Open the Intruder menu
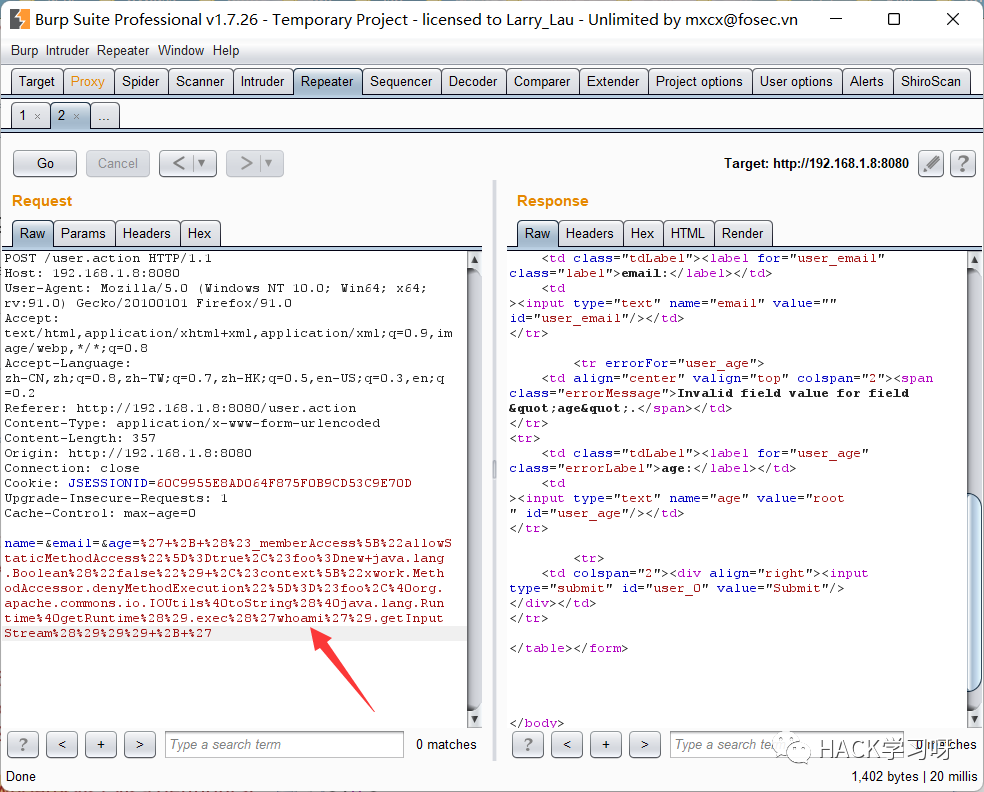The width and height of the screenshot is (984, 792). coord(67,51)
